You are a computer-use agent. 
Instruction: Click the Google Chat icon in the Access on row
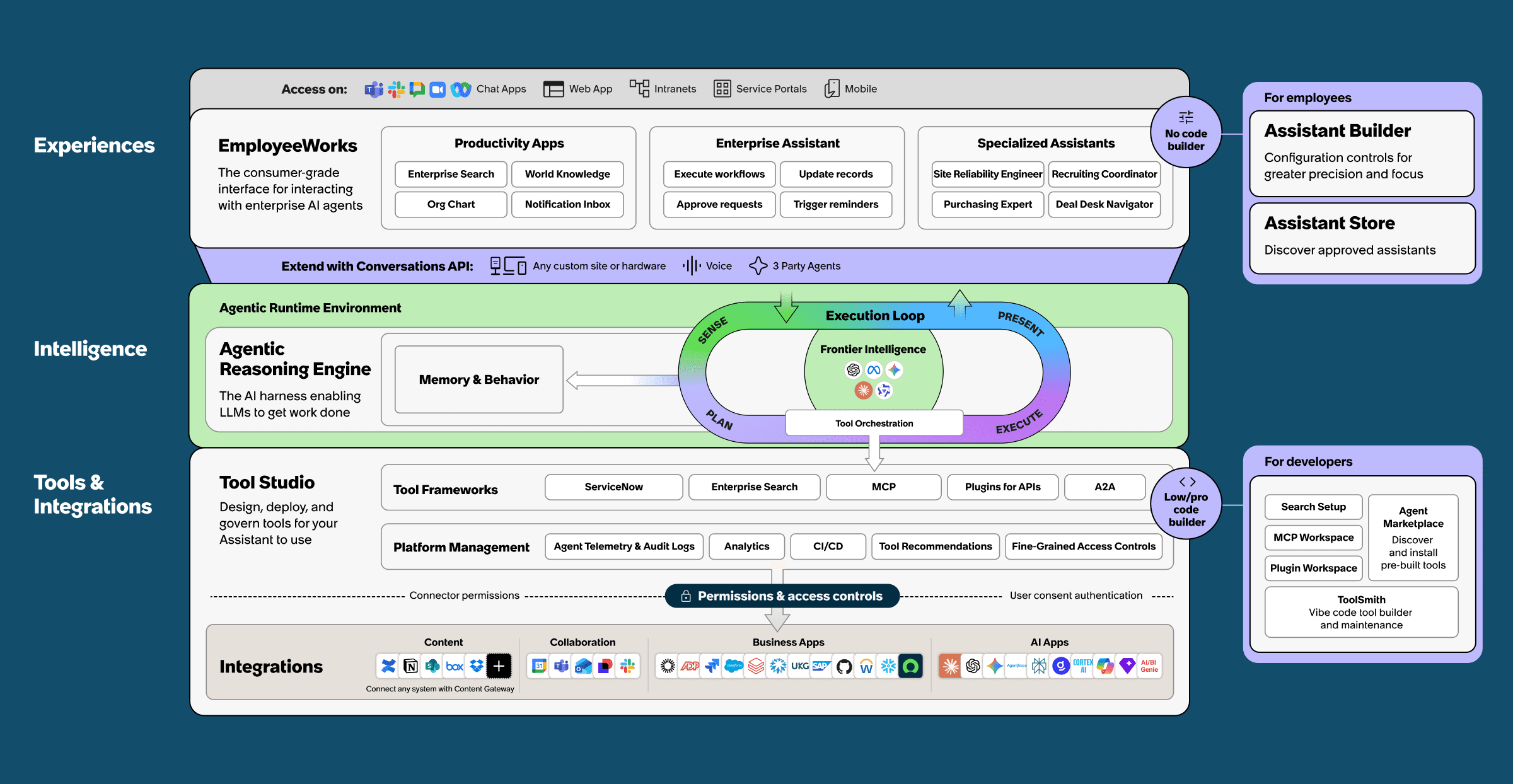pos(417,89)
